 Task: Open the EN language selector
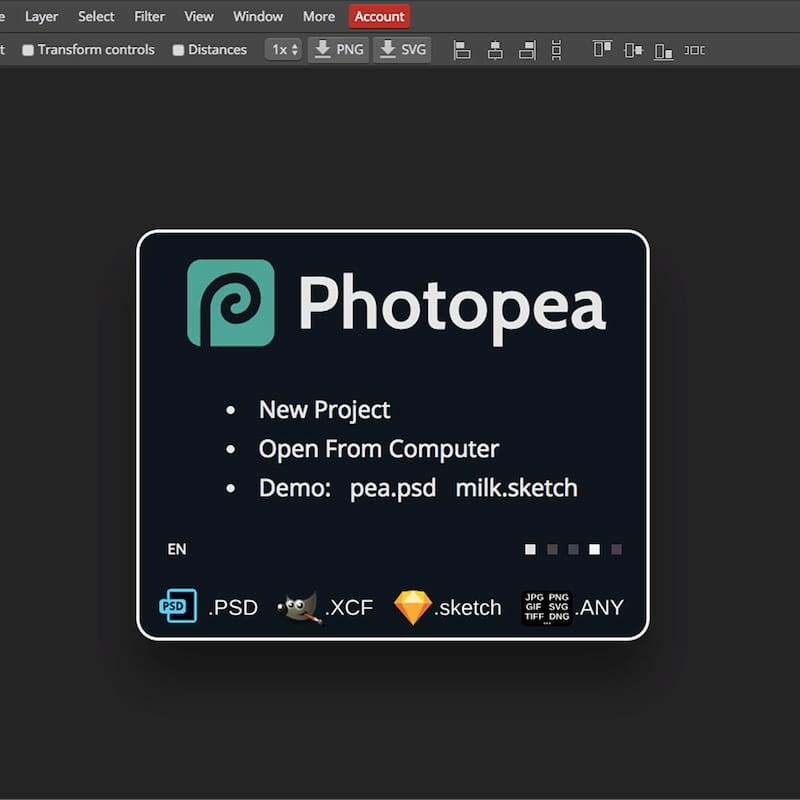click(176, 548)
